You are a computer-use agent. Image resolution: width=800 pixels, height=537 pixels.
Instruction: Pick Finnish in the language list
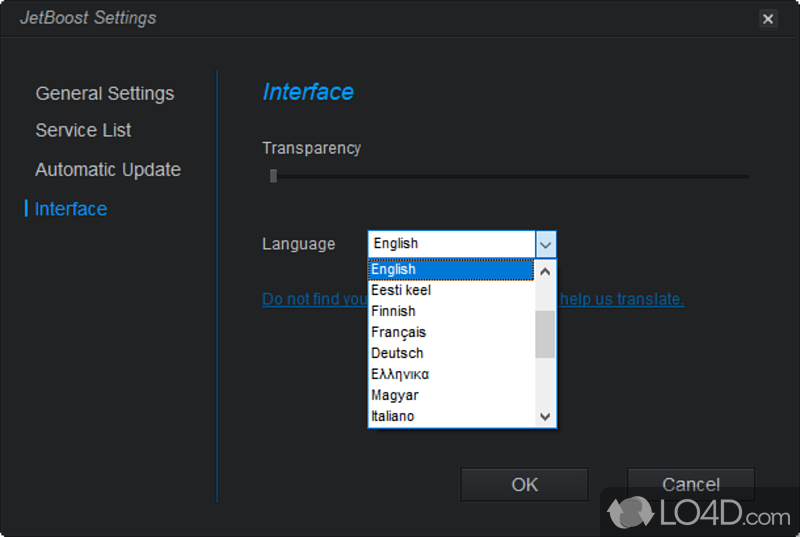pyautogui.click(x=450, y=311)
